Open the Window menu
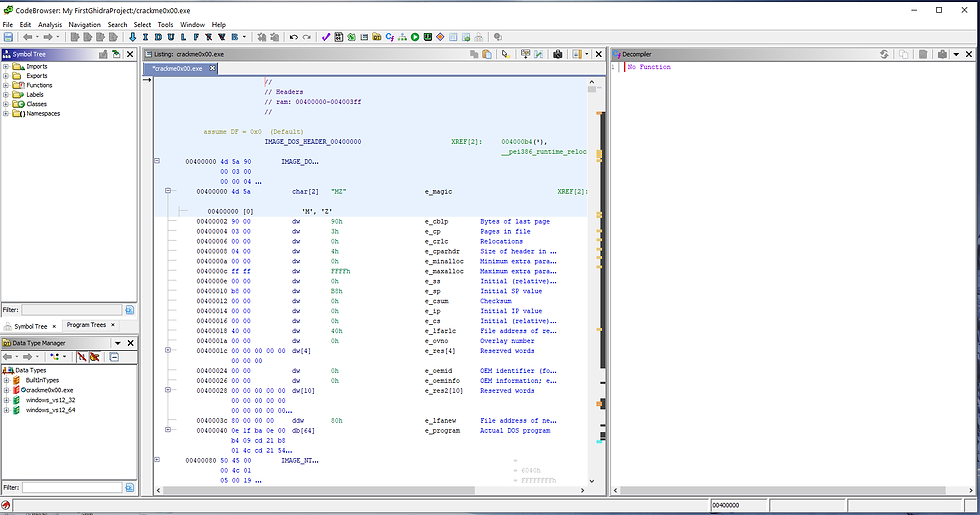 (x=192, y=24)
